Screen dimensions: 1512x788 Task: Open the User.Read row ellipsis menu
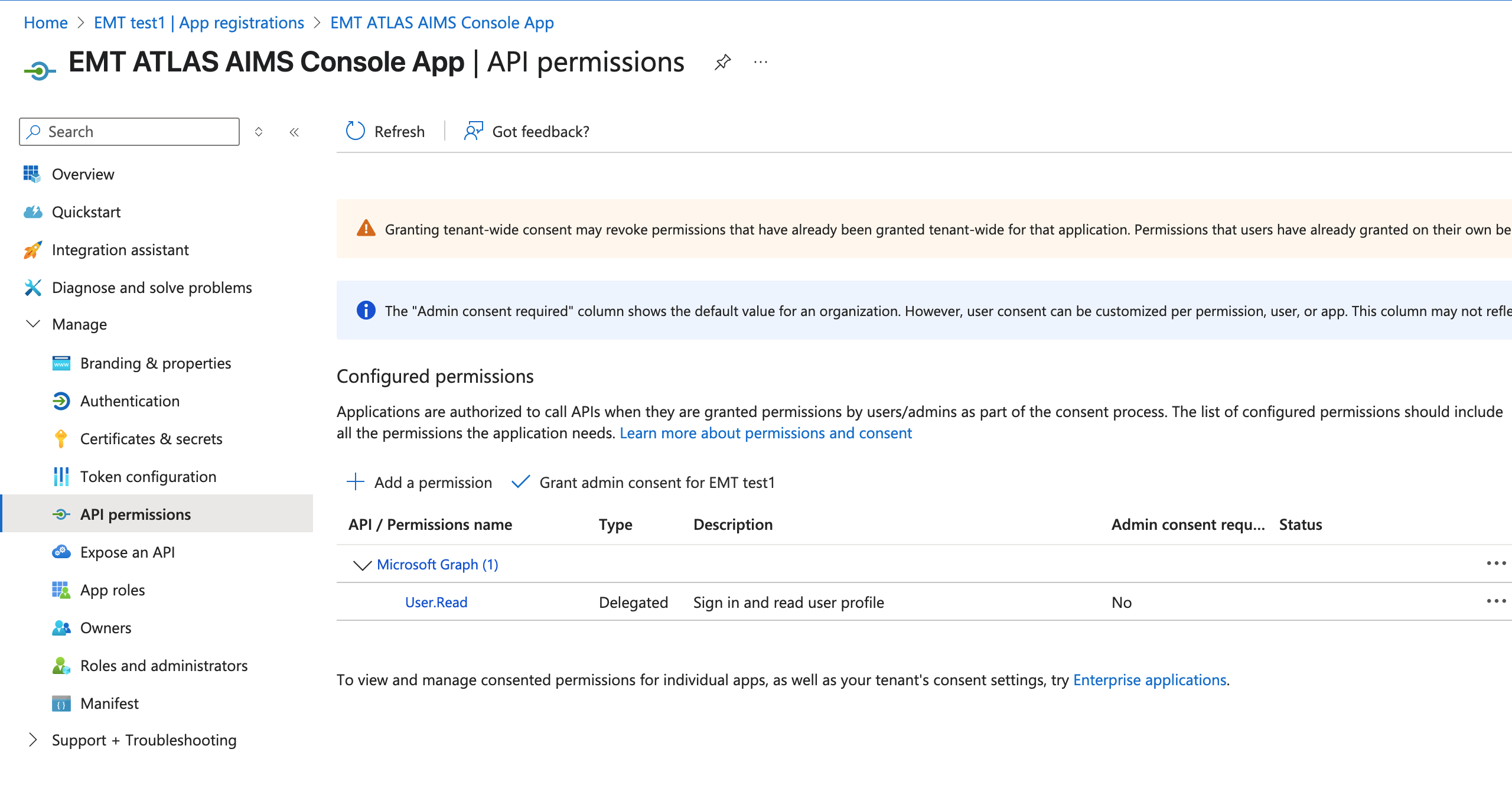click(1496, 601)
